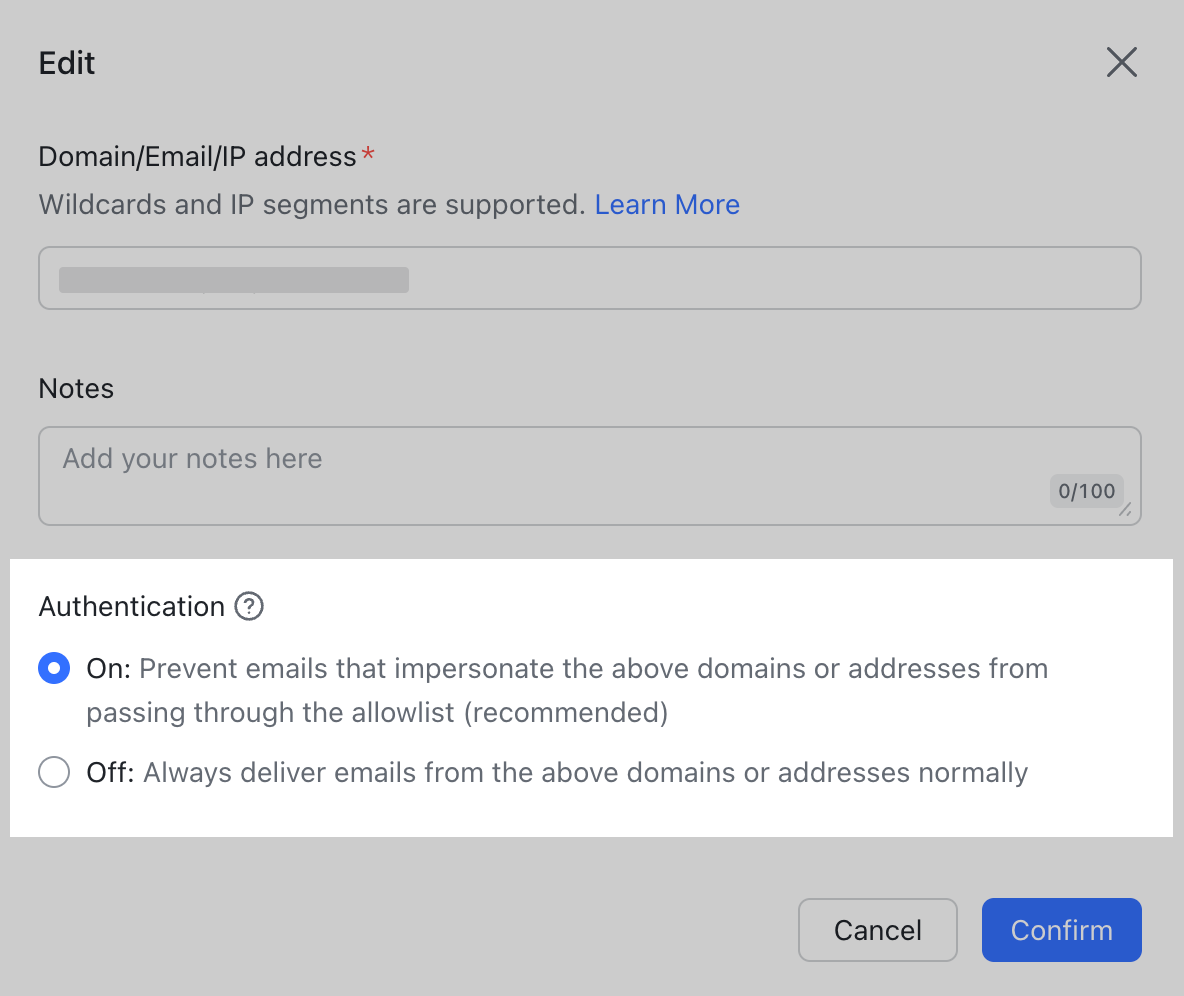Open the Learn More link

(667, 204)
